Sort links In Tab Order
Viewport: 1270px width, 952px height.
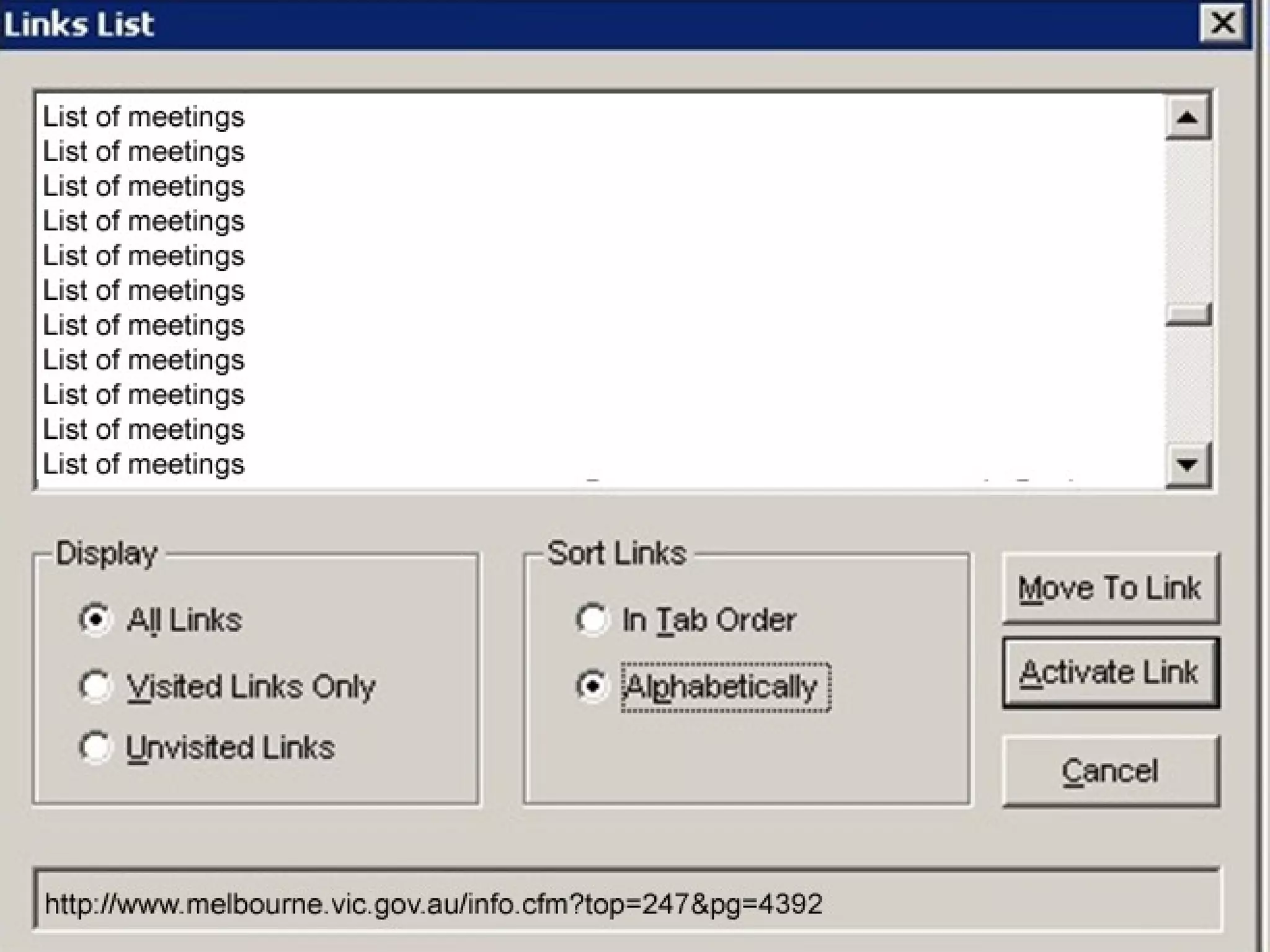pyautogui.click(x=592, y=619)
